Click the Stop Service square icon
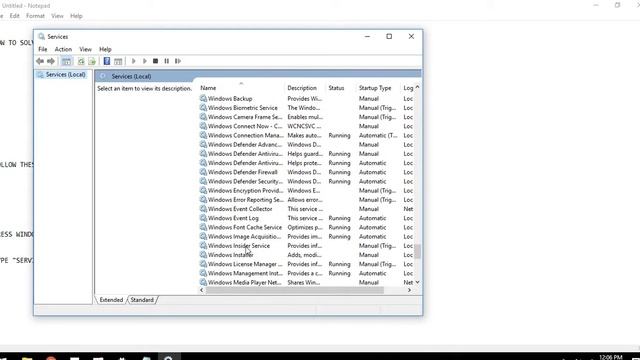This screenshot has height=360, width=640. click(x=156, y=61)
